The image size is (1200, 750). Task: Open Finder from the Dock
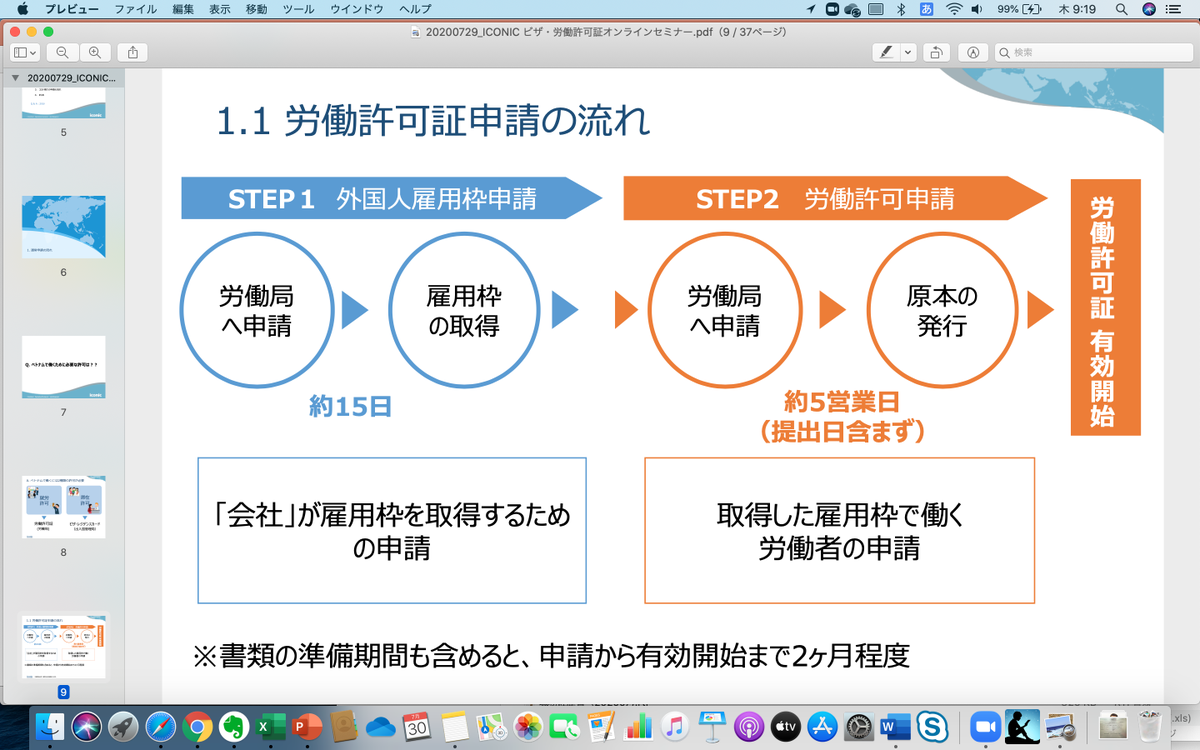(49, 726)
